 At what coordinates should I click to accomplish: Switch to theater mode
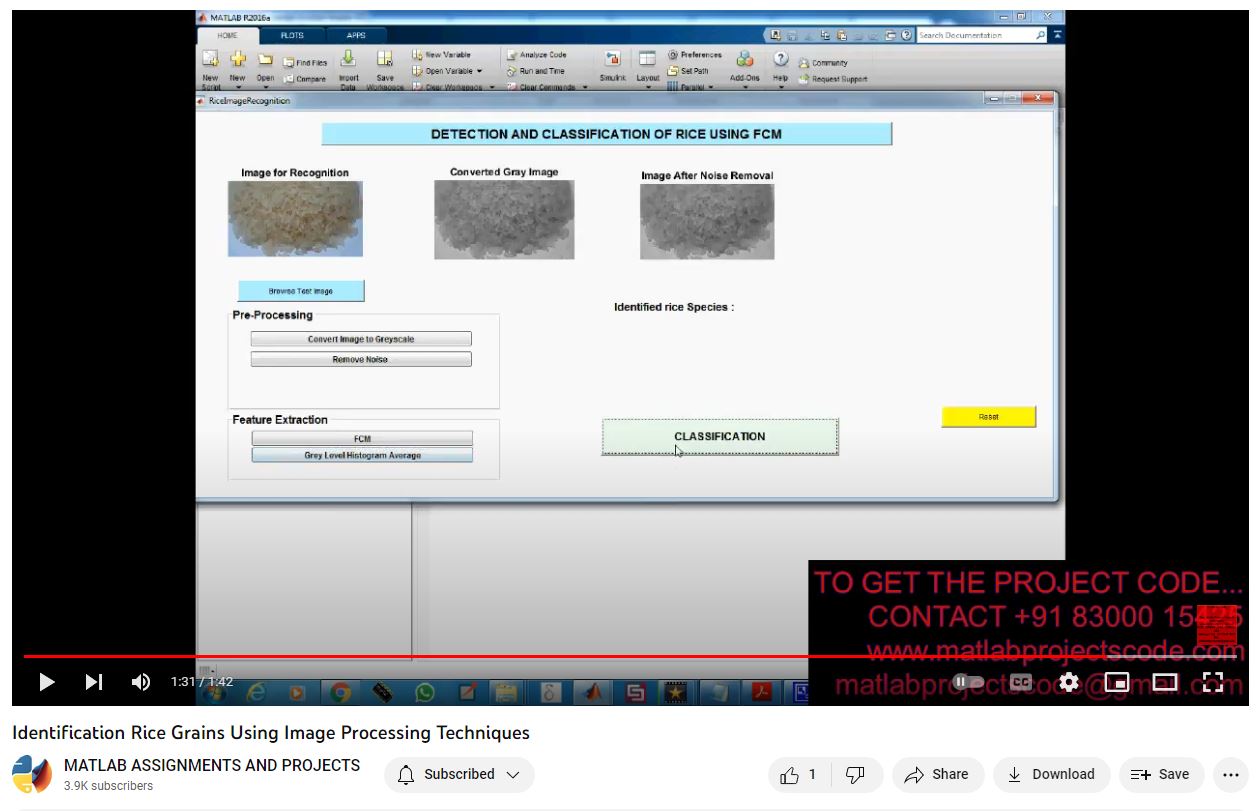coord(1165,682)
